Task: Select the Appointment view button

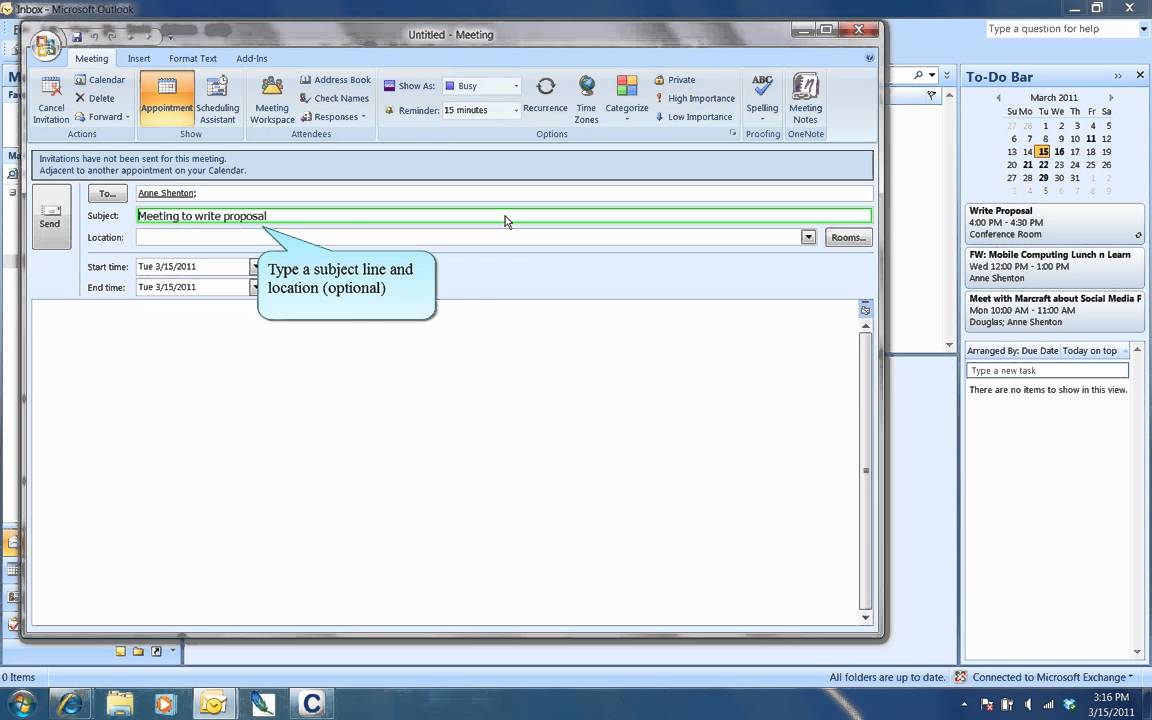Action: pyautogui.click(x=167, y=98)
